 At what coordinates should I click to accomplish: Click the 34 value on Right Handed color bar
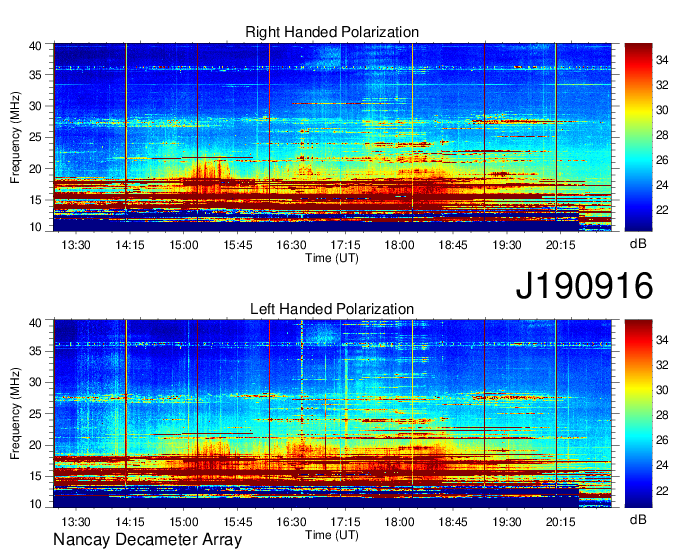662,60
